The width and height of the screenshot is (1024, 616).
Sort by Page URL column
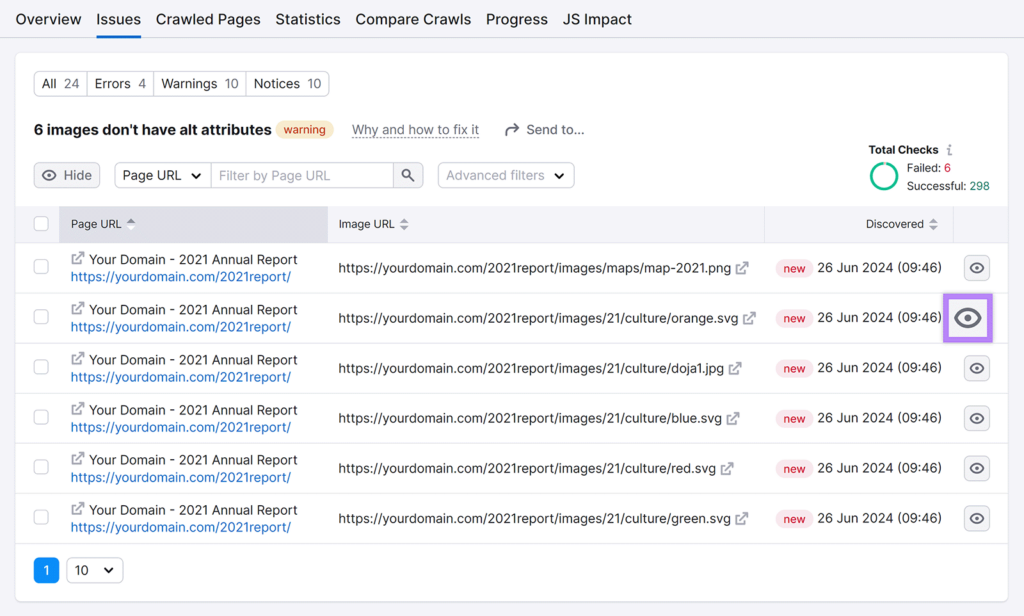coord(103,224)
